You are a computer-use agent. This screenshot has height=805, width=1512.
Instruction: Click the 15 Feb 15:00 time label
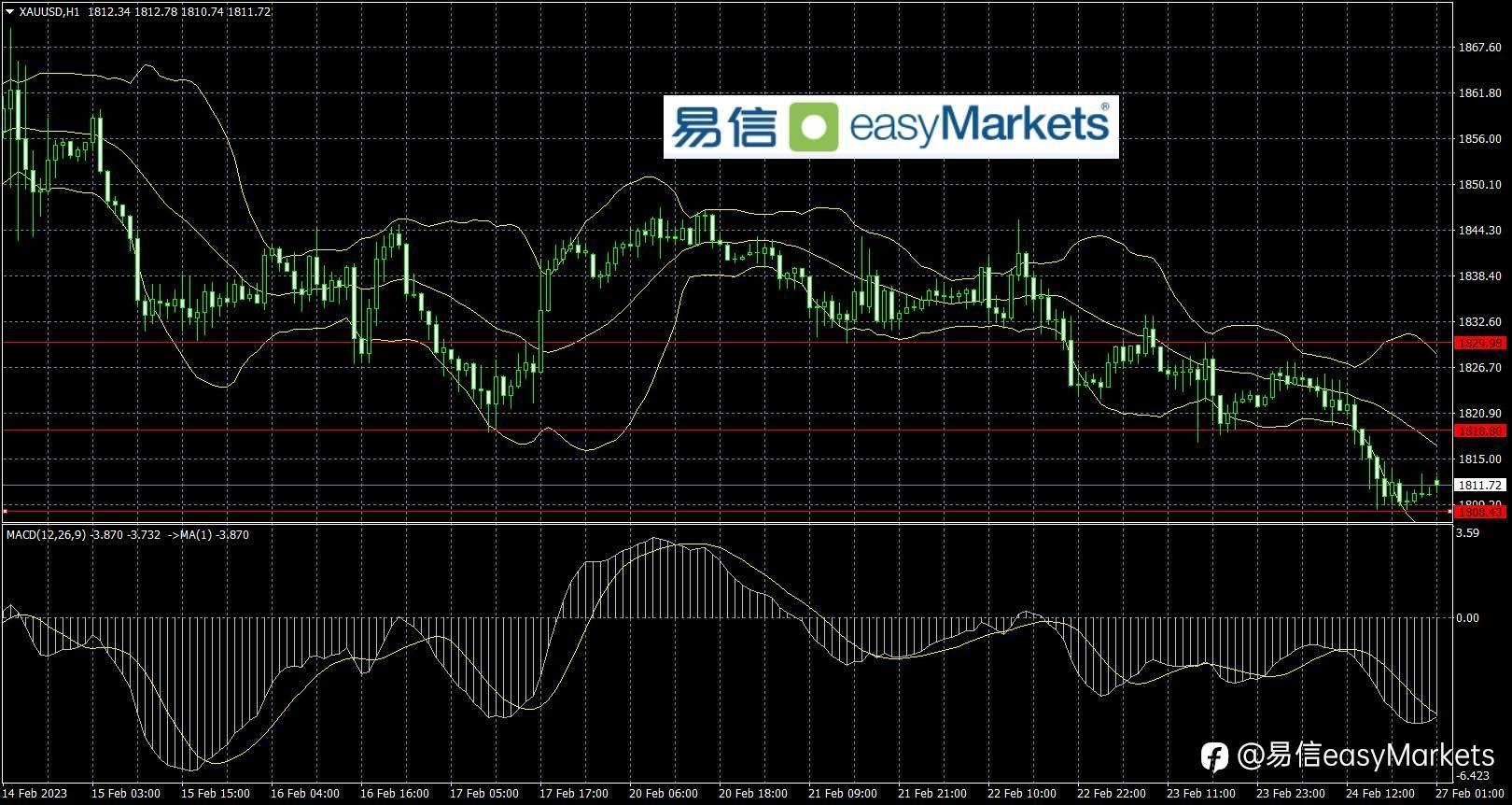[216, 794]
